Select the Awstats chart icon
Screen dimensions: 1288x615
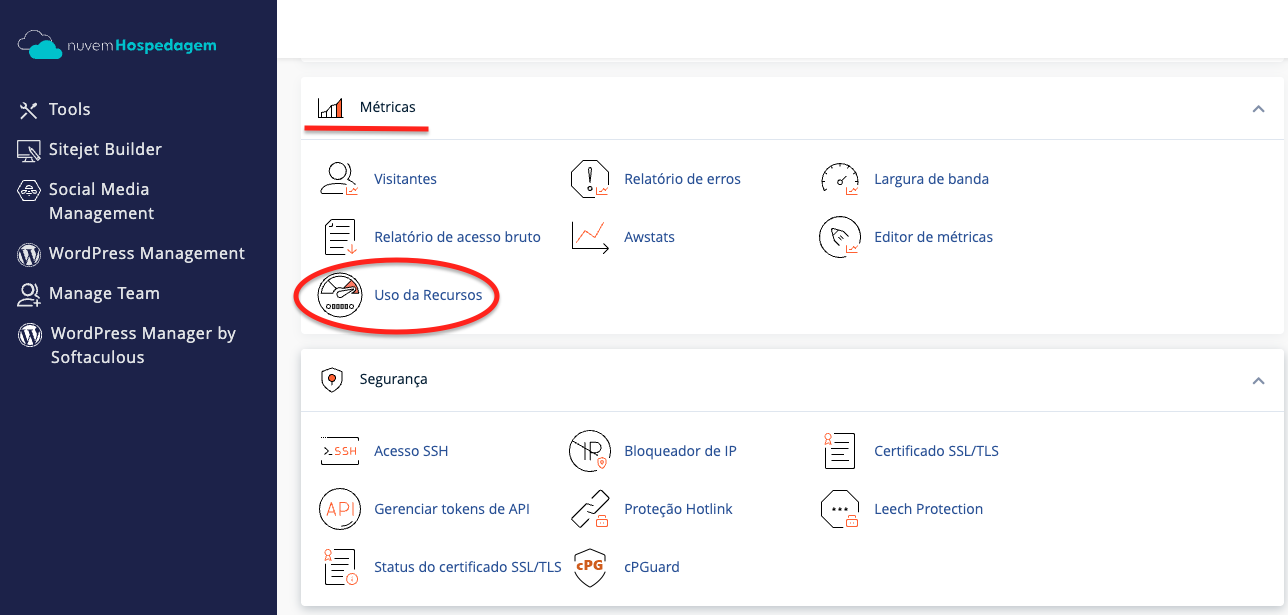[x=589, y=237]
